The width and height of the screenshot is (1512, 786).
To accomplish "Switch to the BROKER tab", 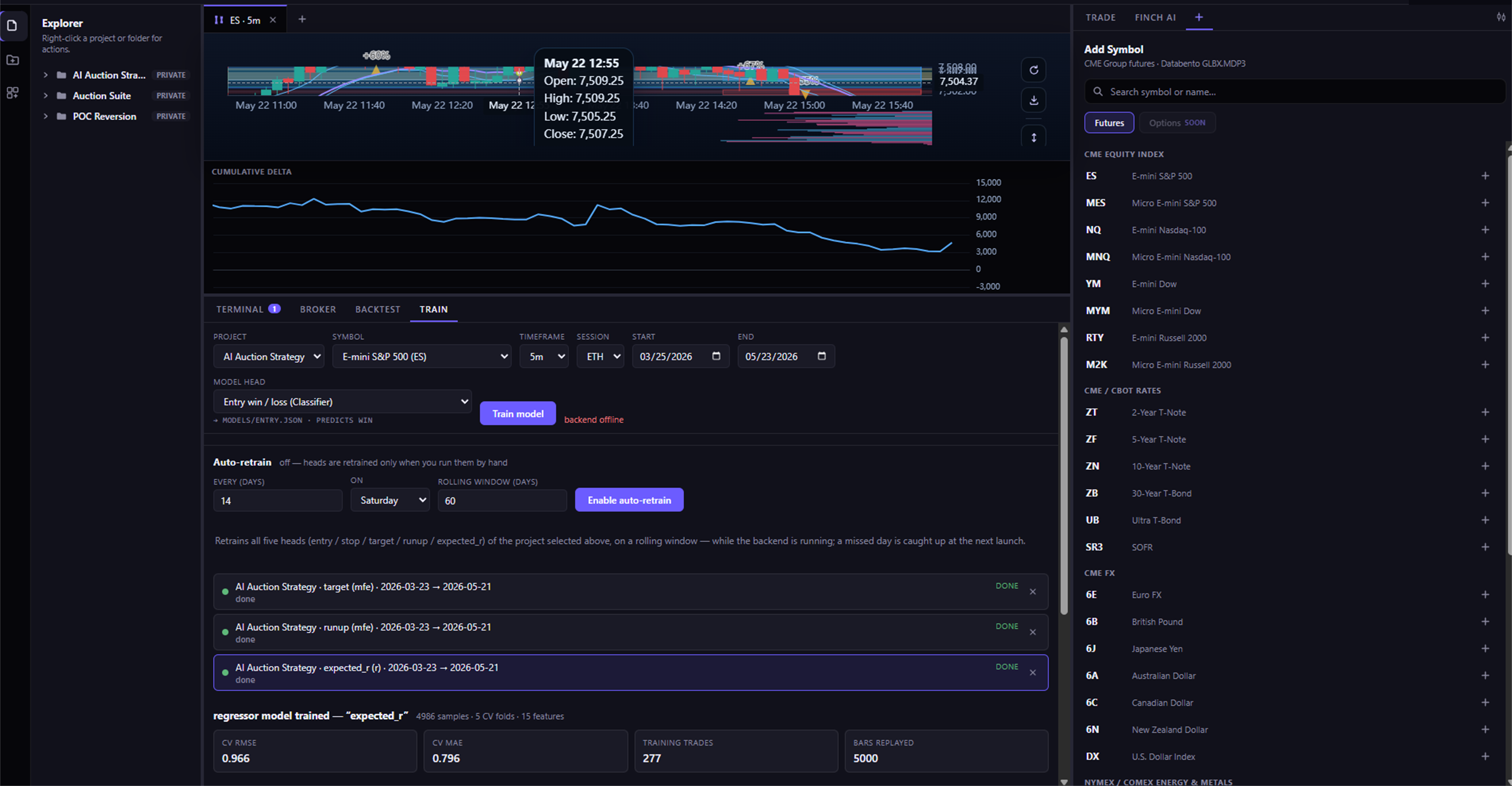I will tap(318, 309).
